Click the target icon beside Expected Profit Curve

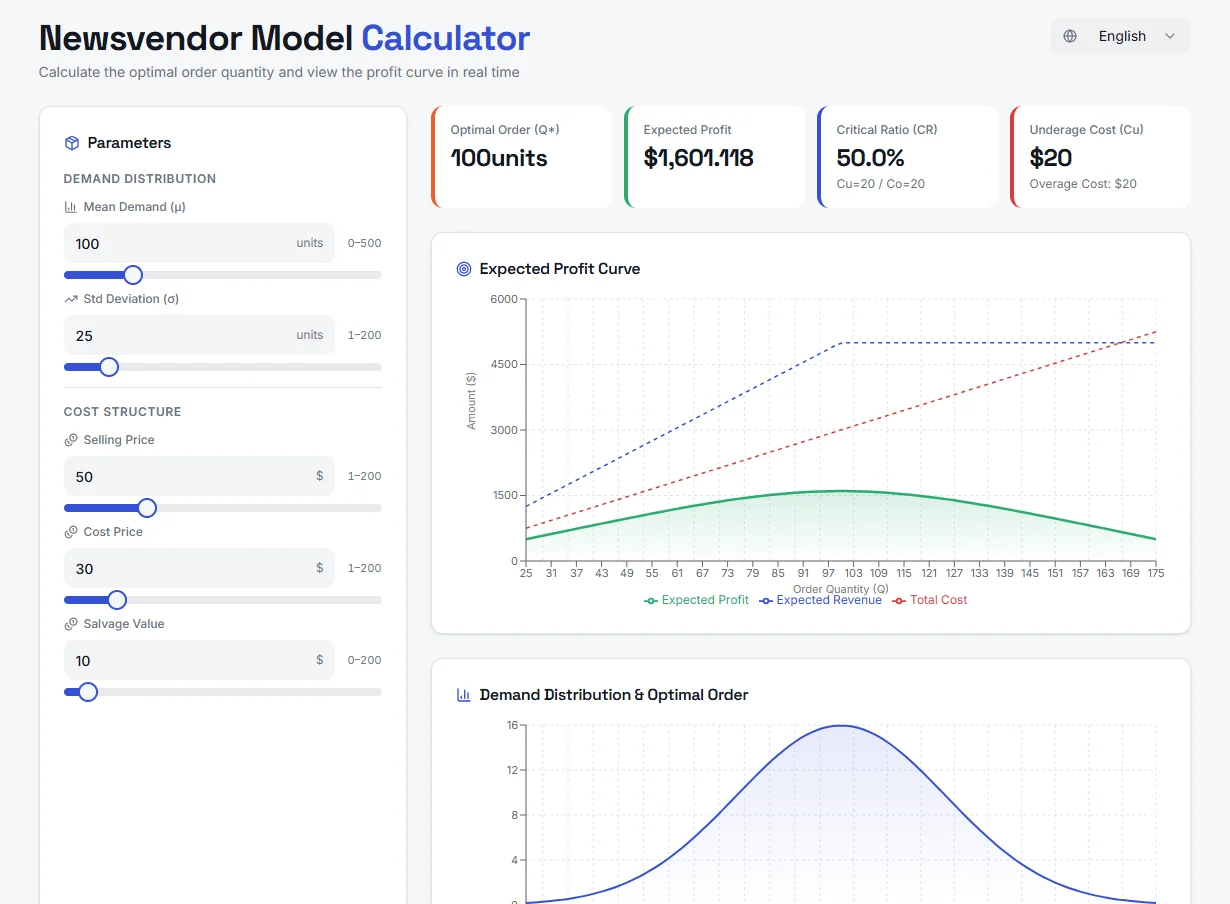point(463,269)
